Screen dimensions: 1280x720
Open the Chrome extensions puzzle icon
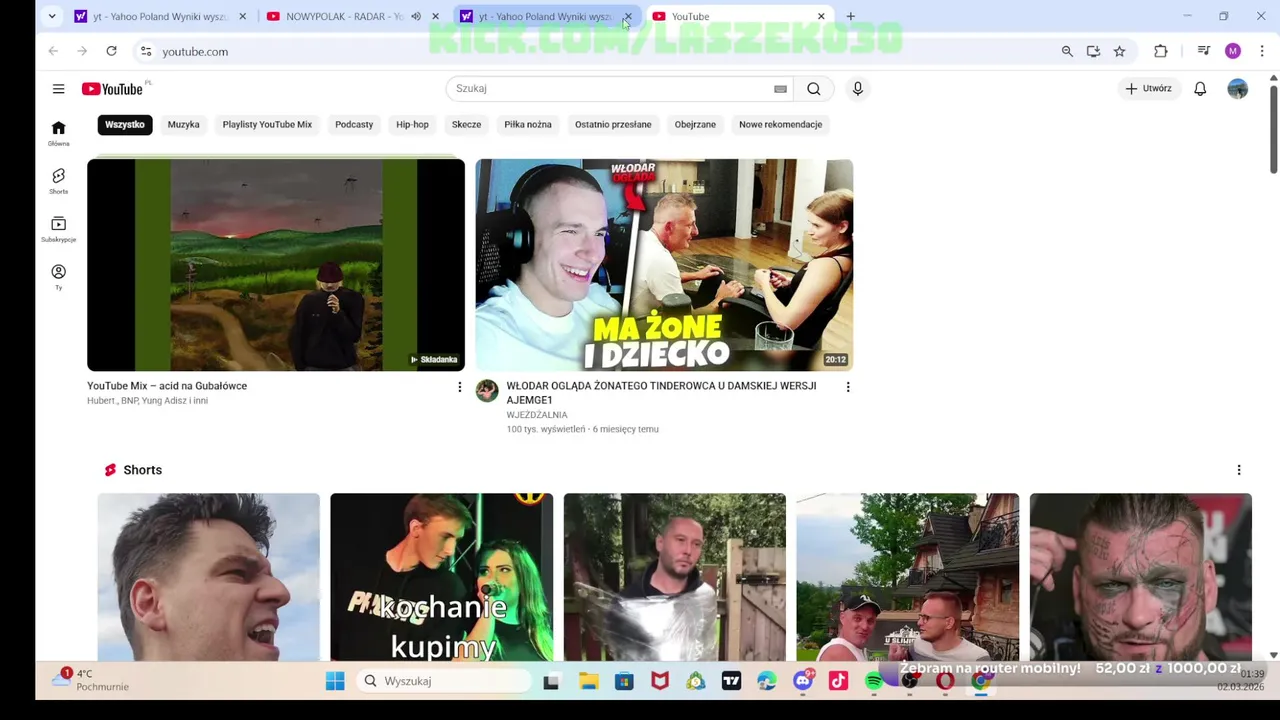coord(1160,51)
